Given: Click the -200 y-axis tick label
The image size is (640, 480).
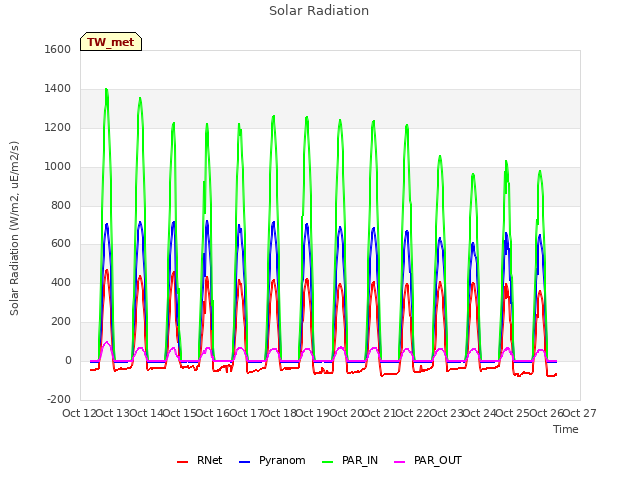Looking at the screenshot, I should click(x=59, y=399).
